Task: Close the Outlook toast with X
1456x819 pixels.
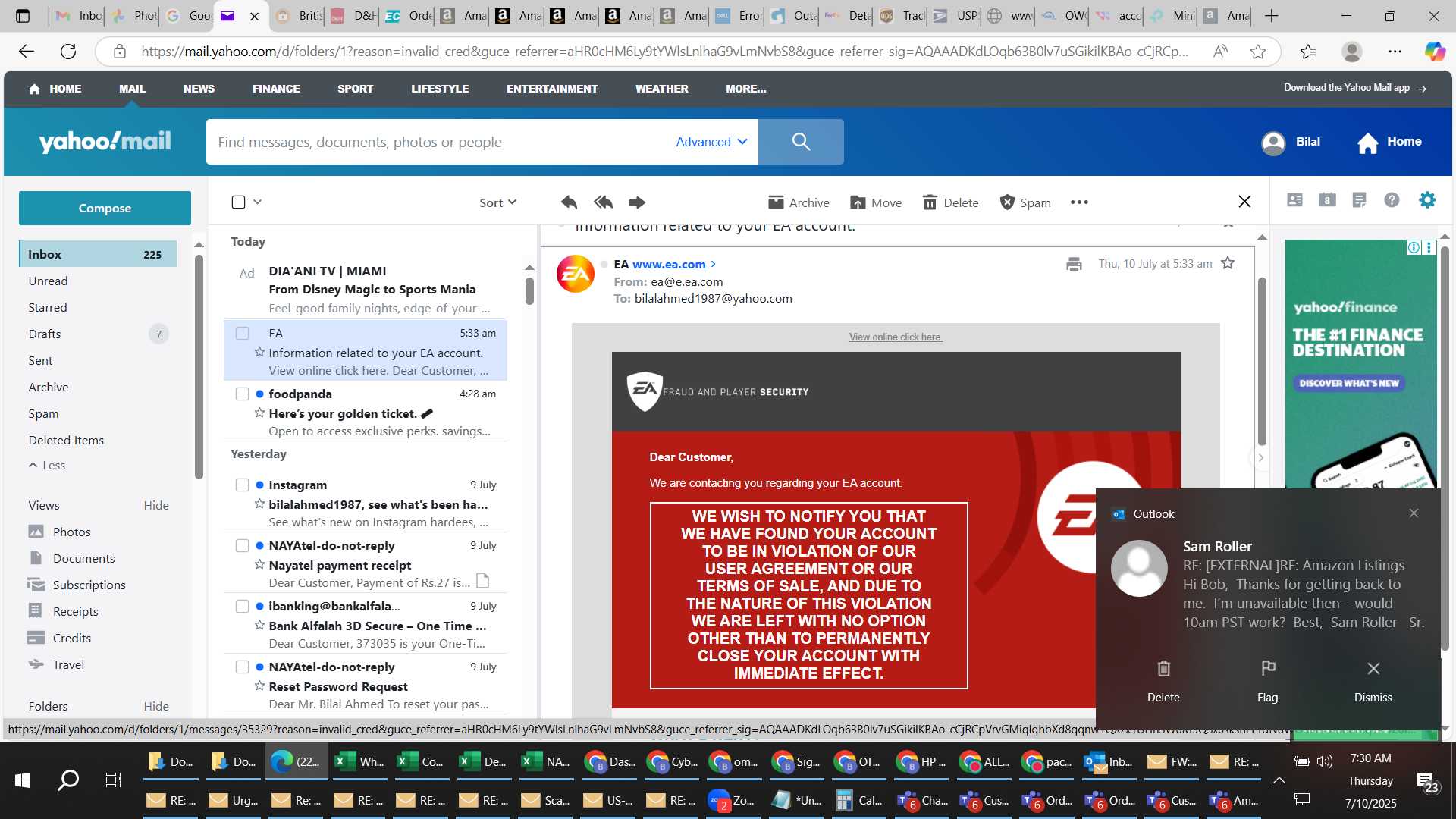Action: tap(1414, 513)
